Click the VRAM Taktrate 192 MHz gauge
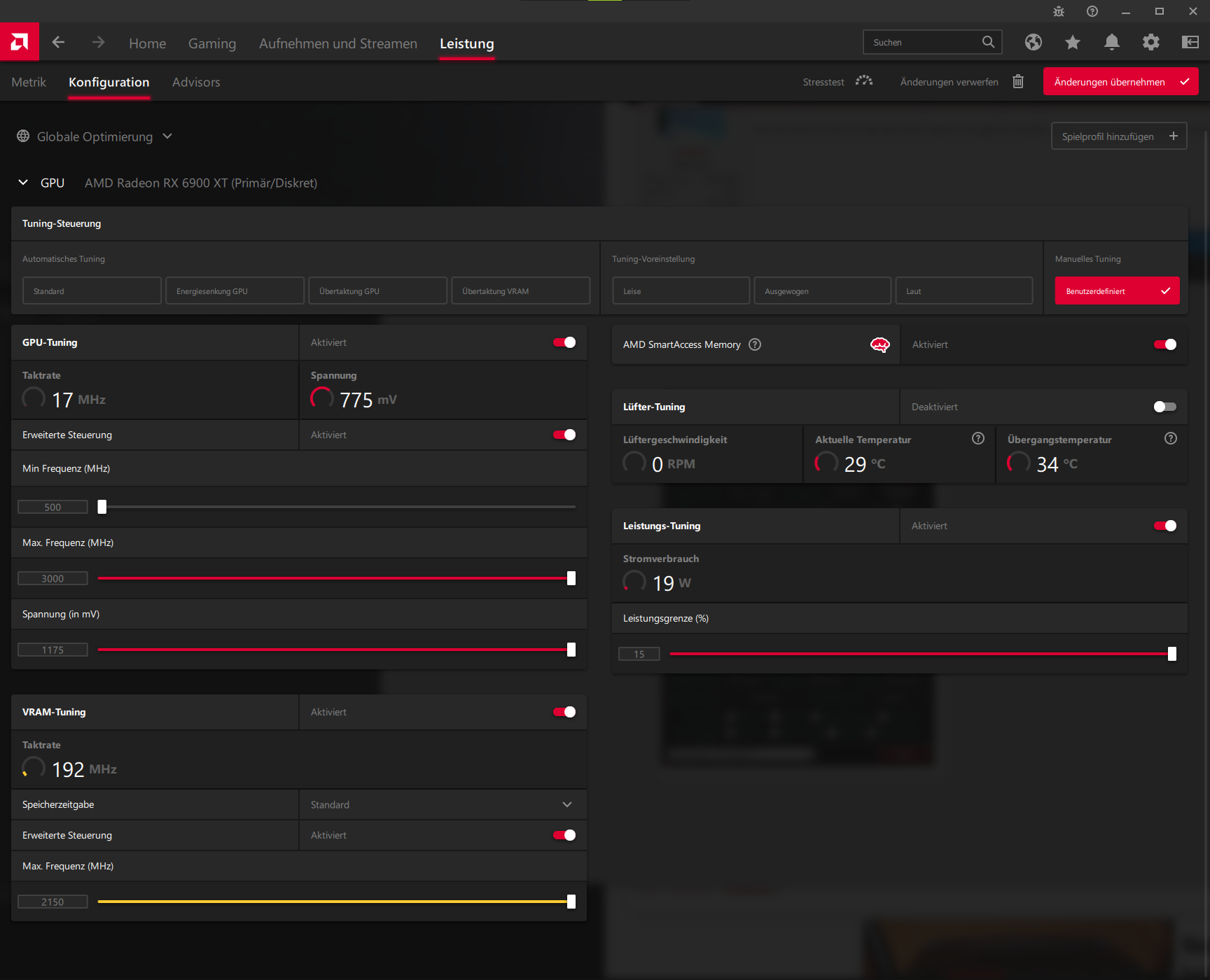 click(34, 768)
